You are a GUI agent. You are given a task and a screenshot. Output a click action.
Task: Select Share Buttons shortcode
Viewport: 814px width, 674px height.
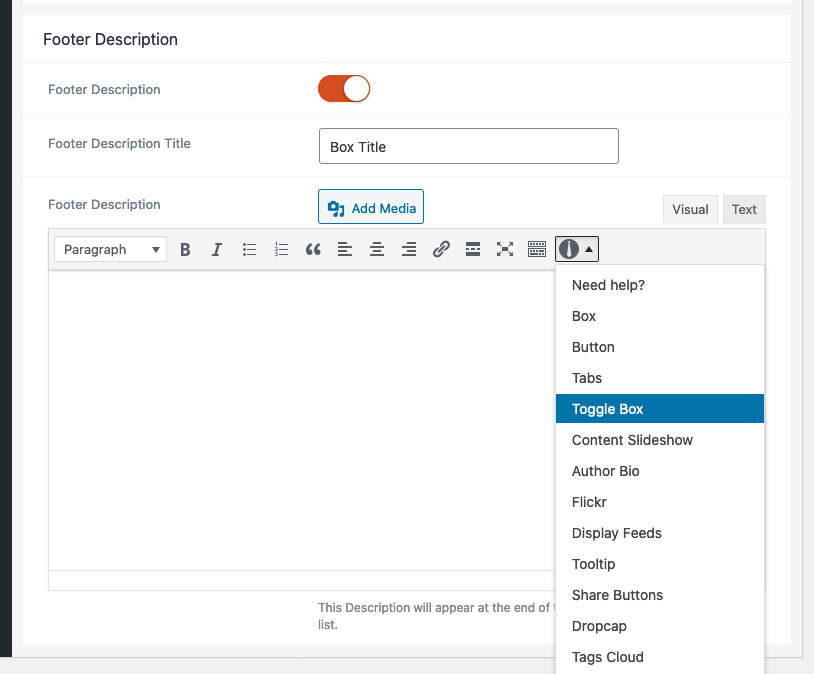click(660, 595)
